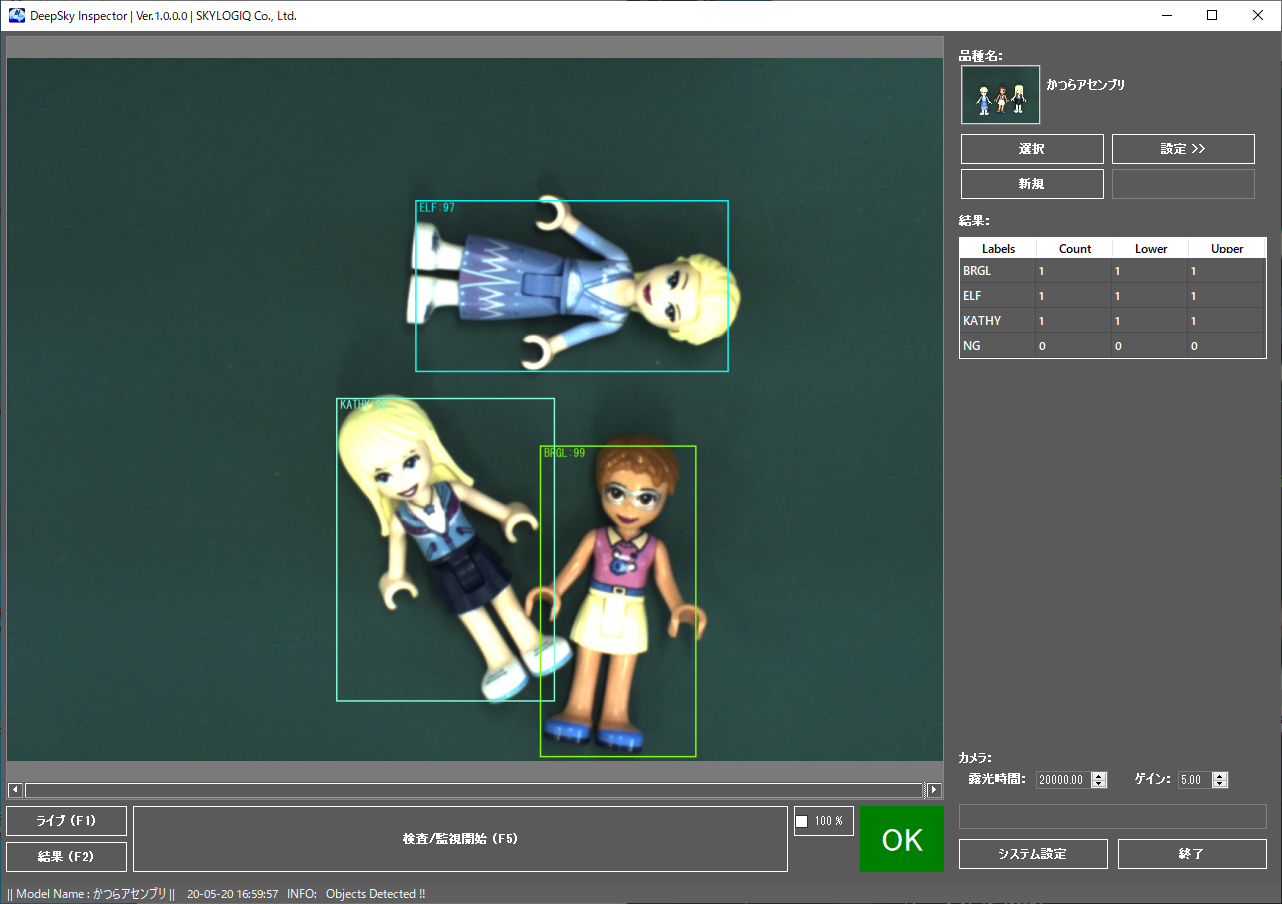Exit the app with 終了

[x=1192, y=854]
